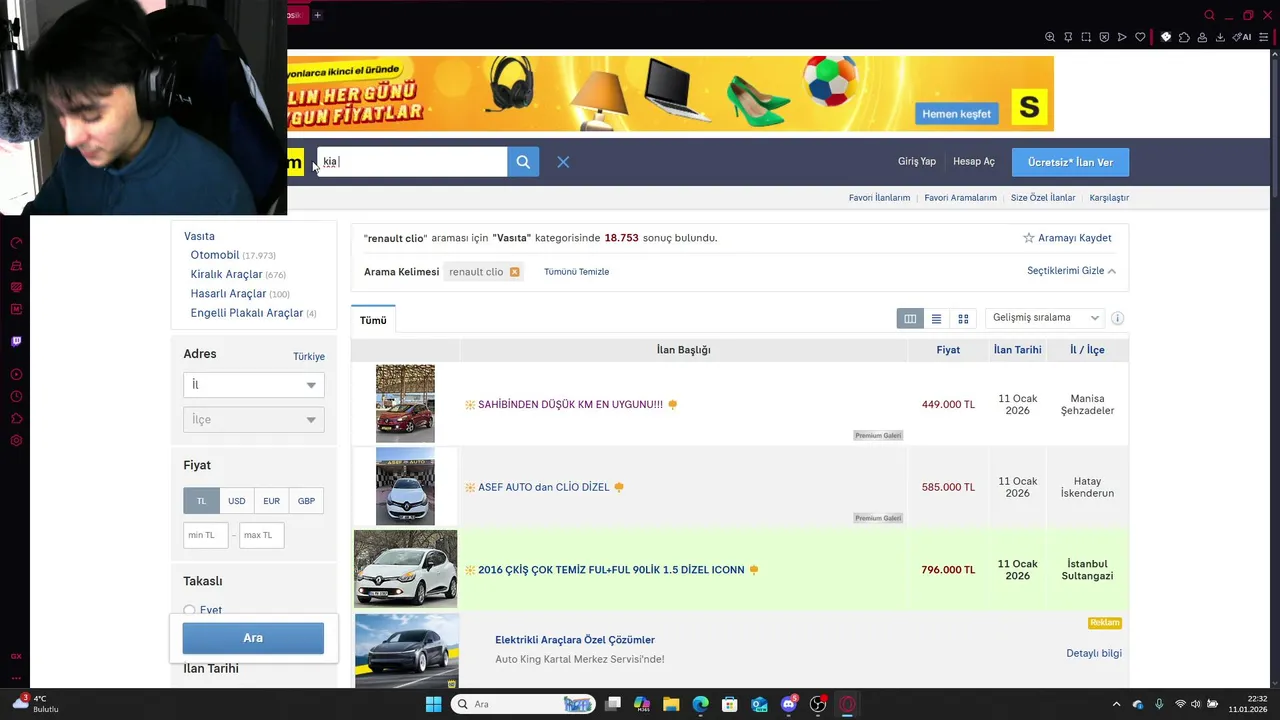Click the ad blocker shield icon
1280x720 pixels.
pos(1104,37)
